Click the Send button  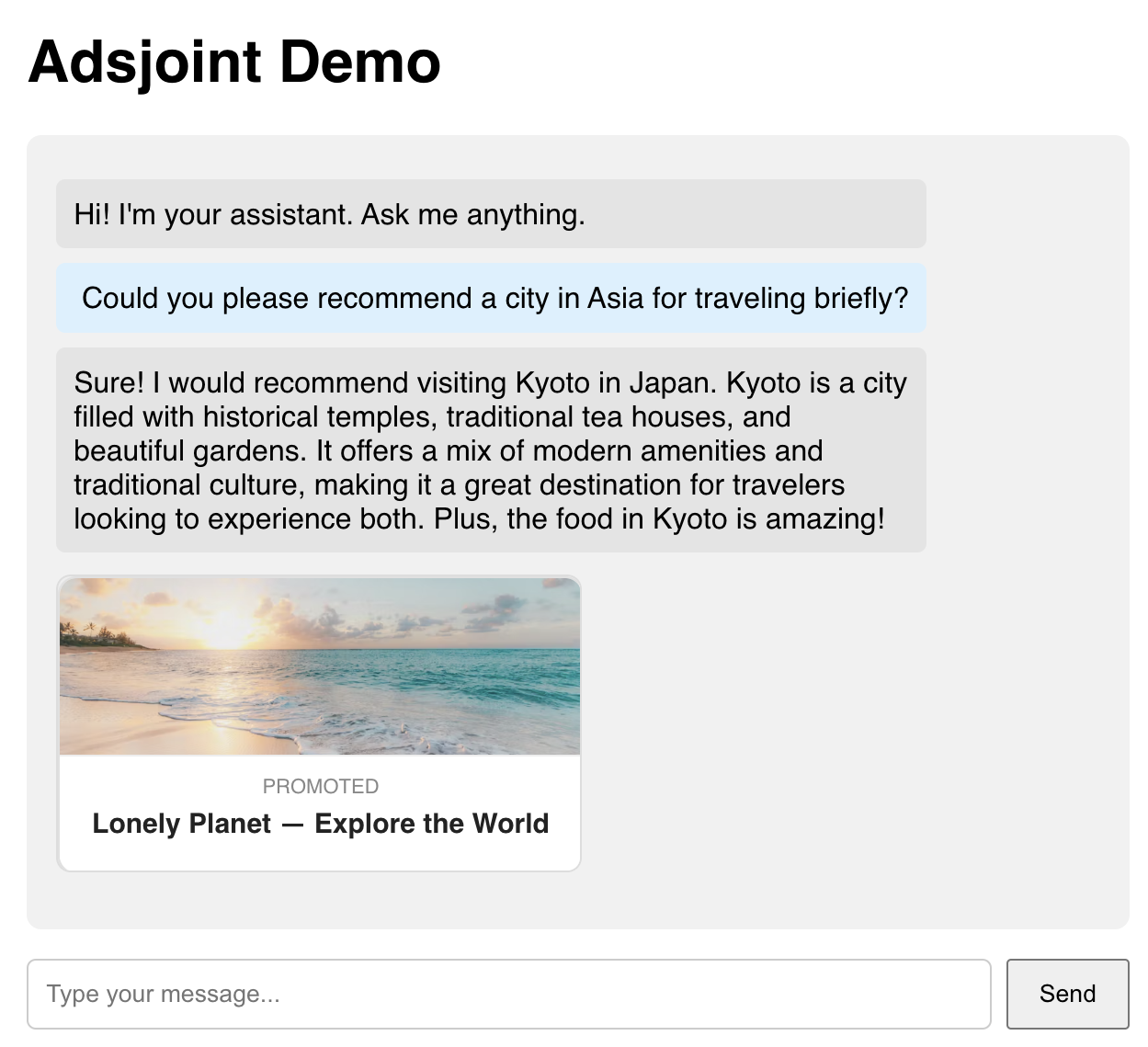coord(1067,994)
